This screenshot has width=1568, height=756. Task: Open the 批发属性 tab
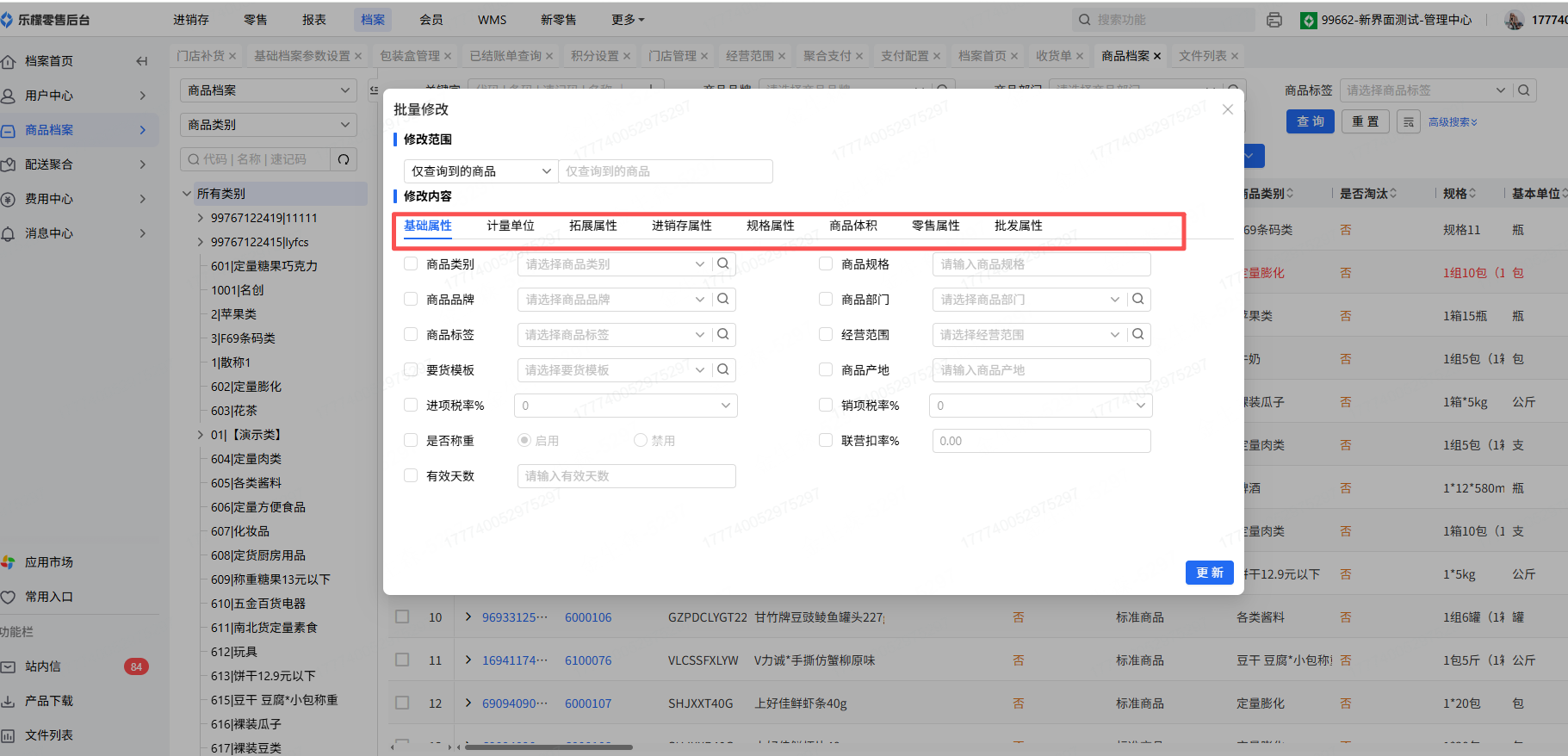pos(1019,226)
